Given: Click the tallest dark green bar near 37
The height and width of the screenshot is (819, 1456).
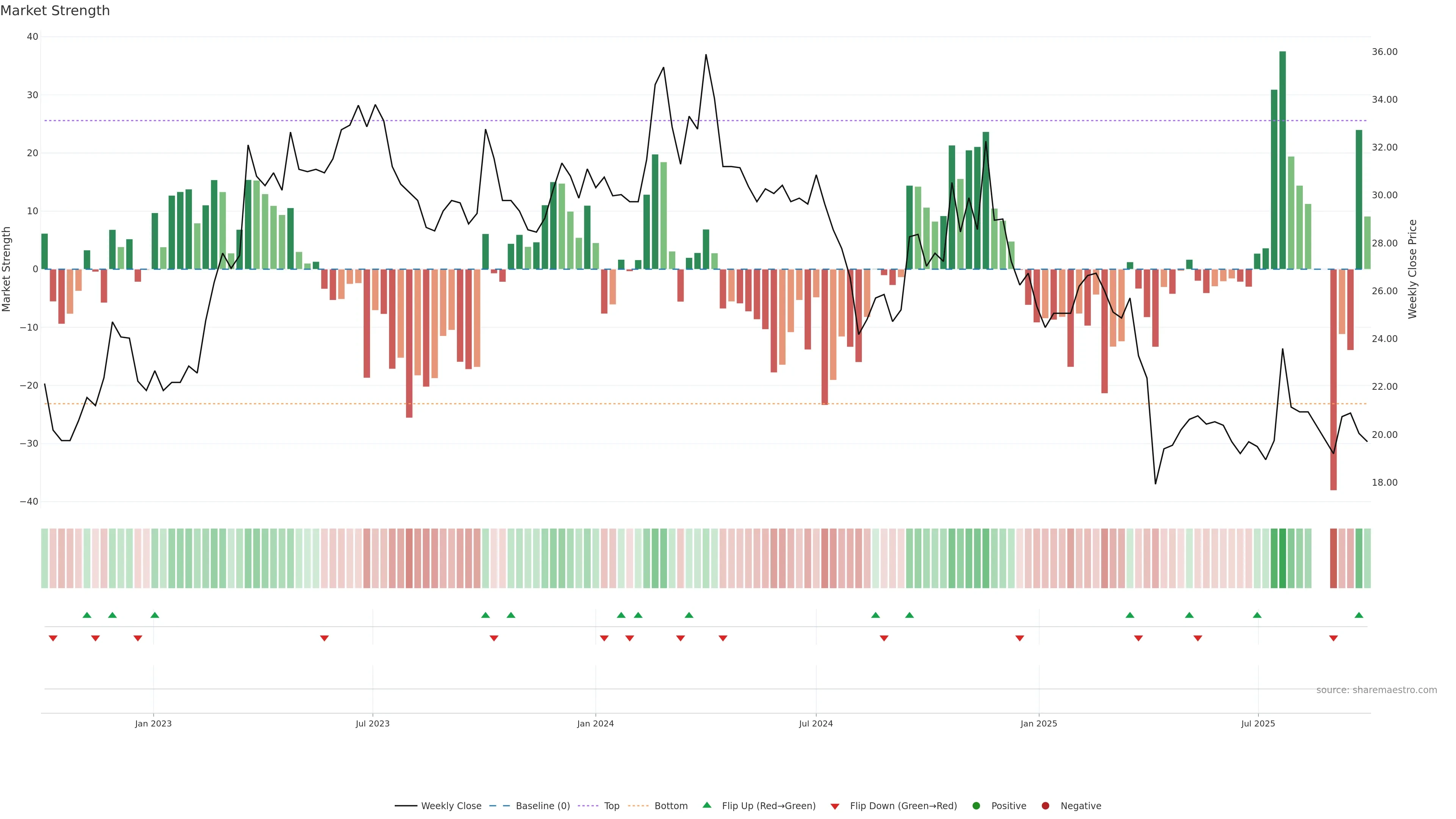Looking at the screenshot, I should click(x=1282, y=160).
